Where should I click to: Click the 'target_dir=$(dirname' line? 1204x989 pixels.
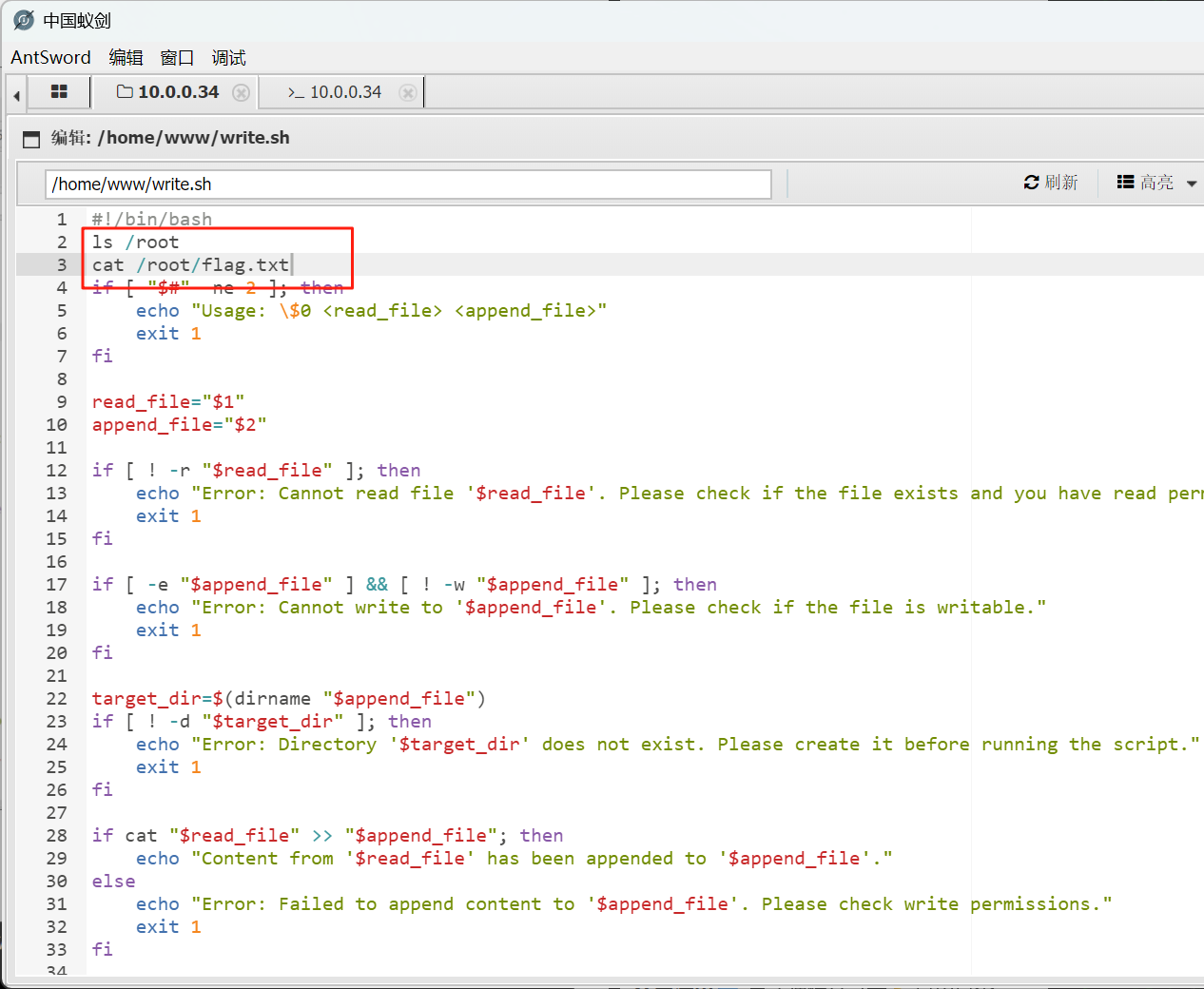[289, 698]
